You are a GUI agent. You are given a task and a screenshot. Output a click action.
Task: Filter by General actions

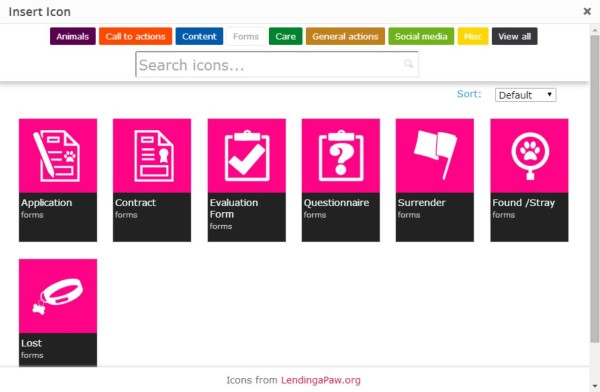[x=345, y=36]
